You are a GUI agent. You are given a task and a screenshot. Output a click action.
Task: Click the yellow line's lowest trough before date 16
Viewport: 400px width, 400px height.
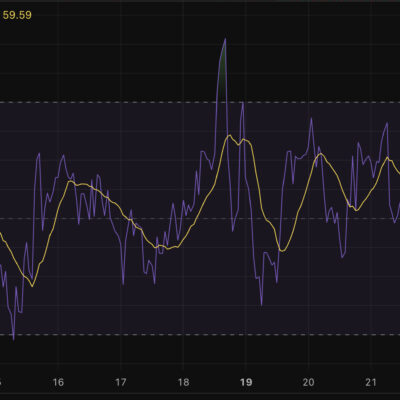32,286
